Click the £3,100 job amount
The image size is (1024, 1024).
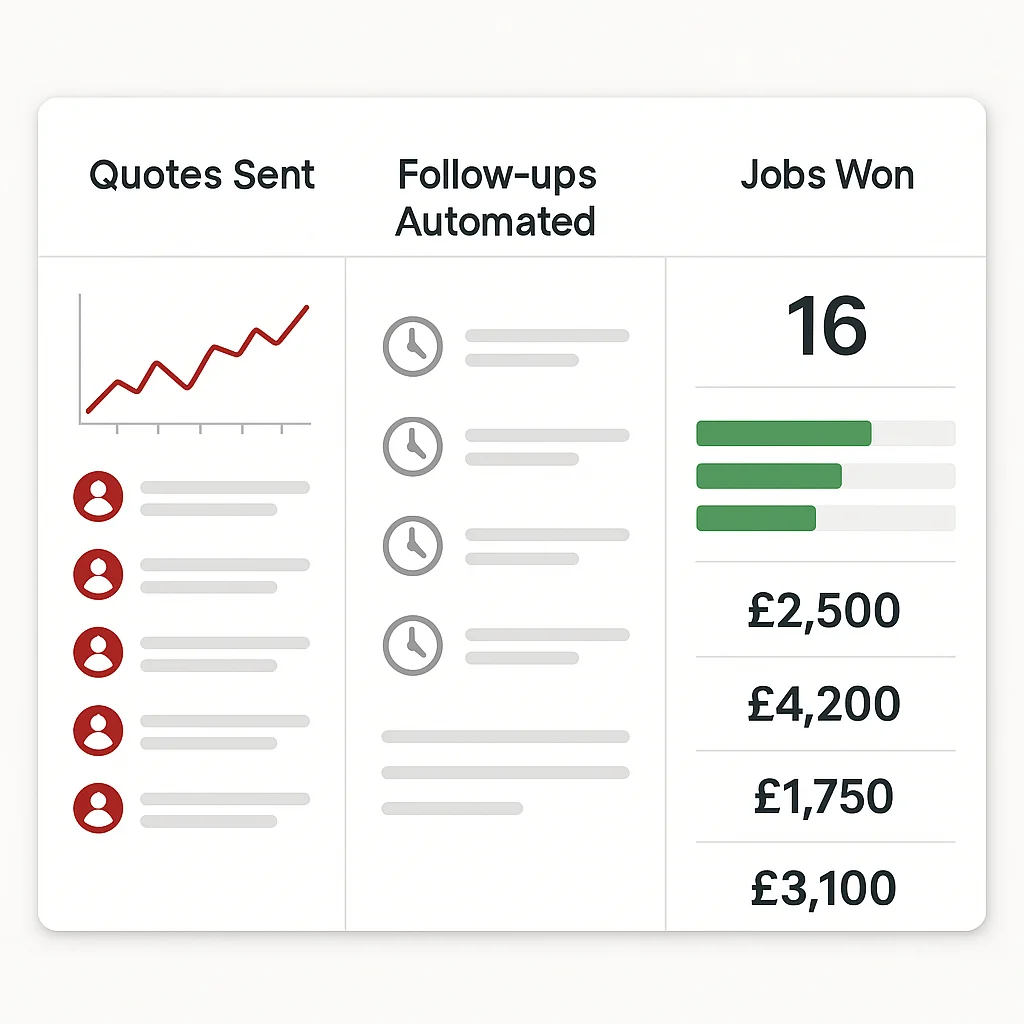coord(824,888)
